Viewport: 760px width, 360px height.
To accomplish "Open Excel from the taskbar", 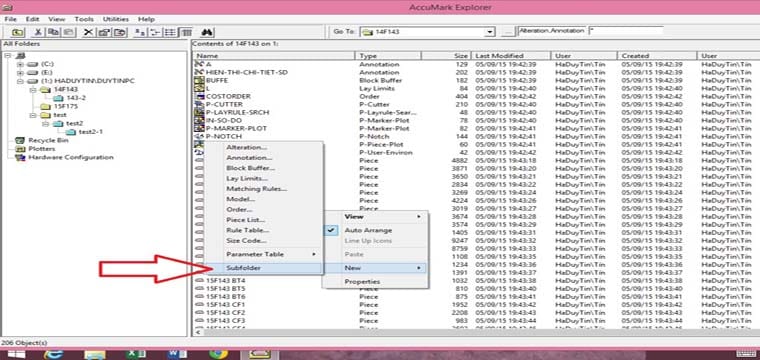I will pyautogui.click(x=135, y=354).
